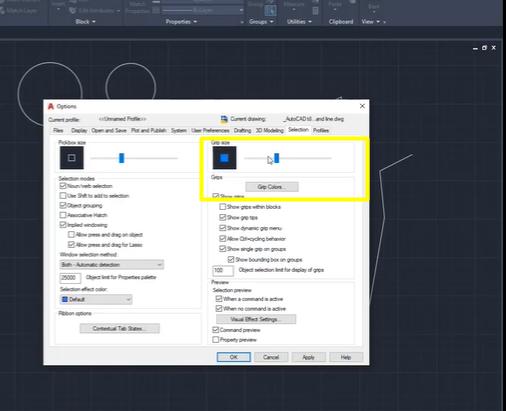
Task: Toggle Show bounding box on groups
Action: [231, 259]
